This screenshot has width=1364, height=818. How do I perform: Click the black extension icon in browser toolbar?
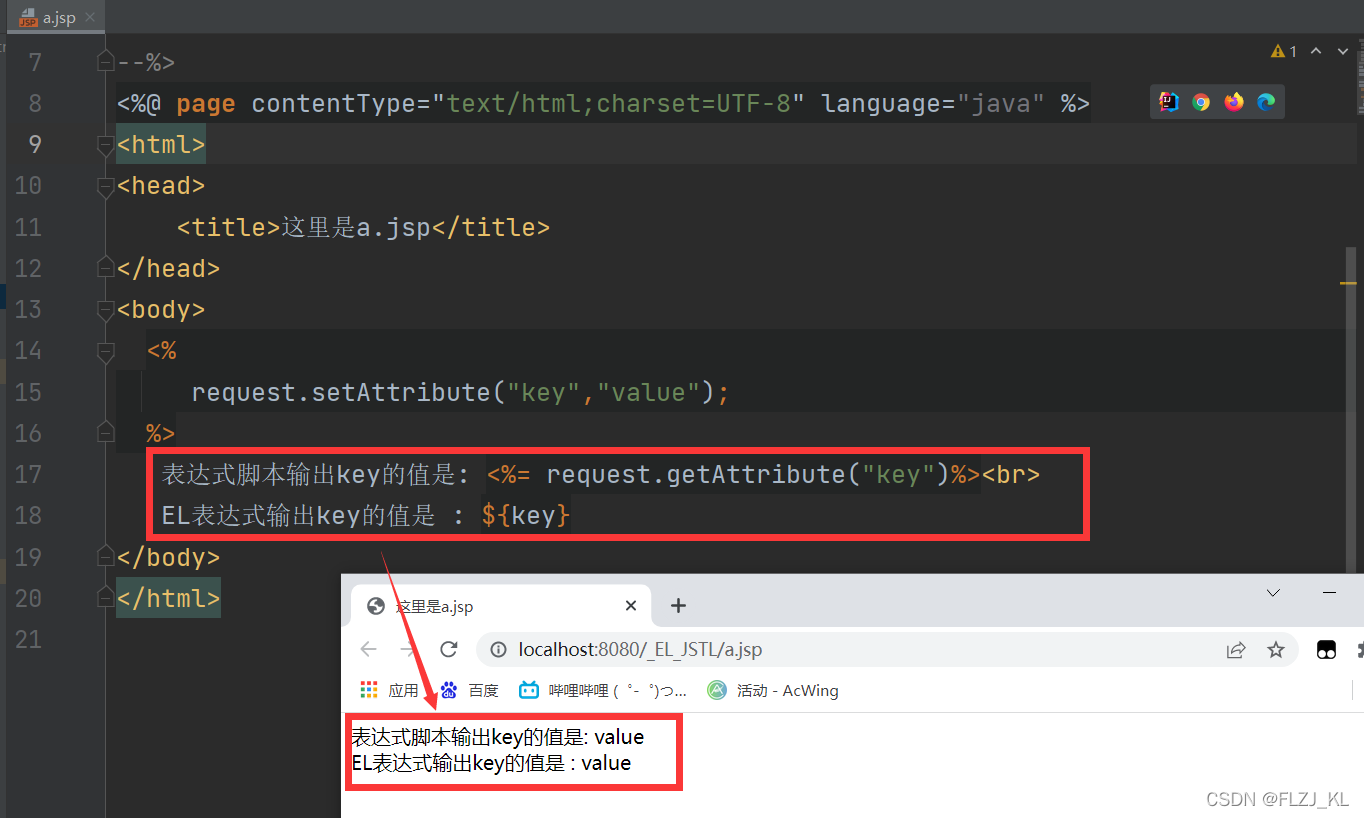pos(1326,650)
